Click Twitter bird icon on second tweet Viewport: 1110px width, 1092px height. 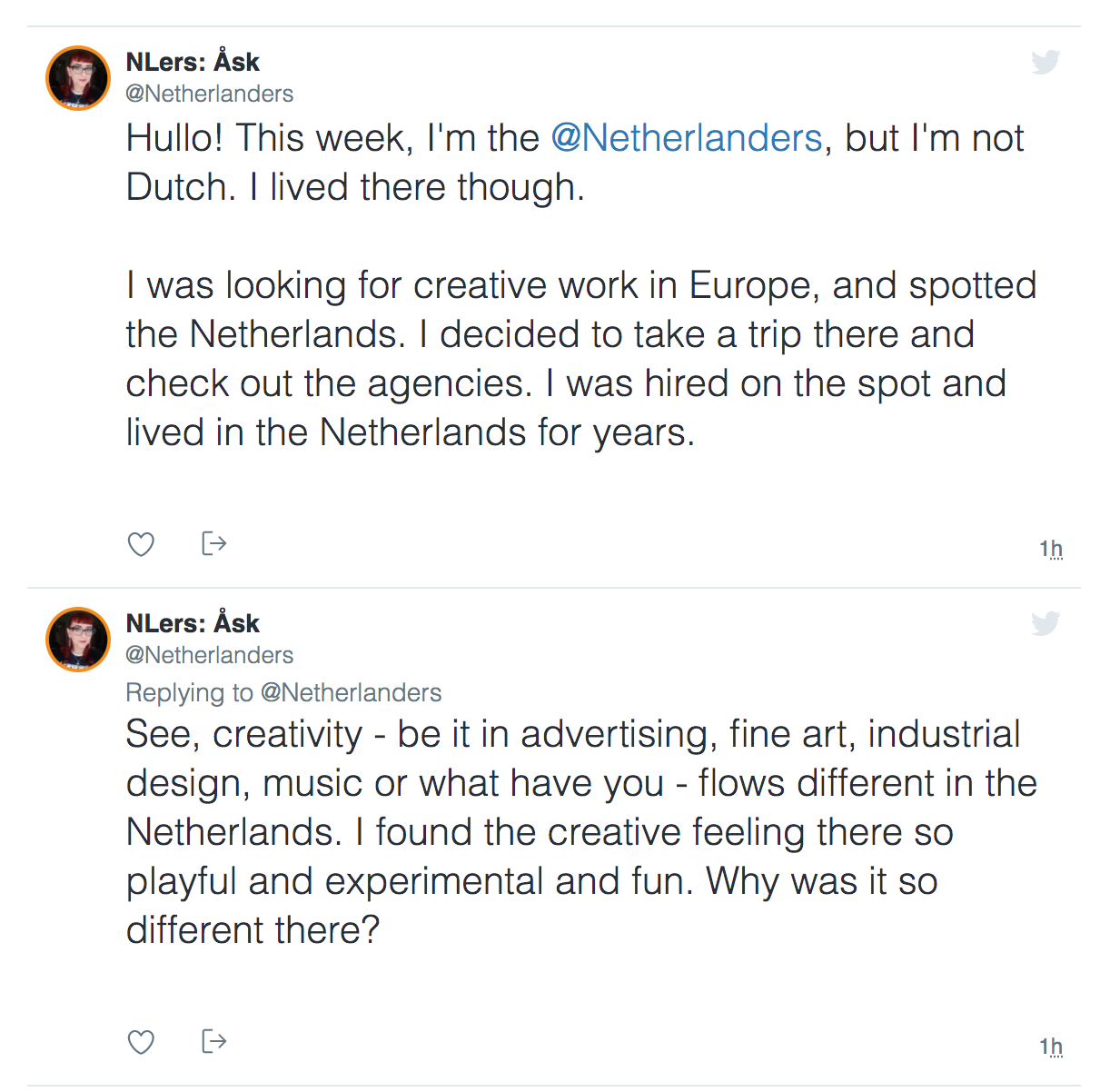[x=1046, y=623]
